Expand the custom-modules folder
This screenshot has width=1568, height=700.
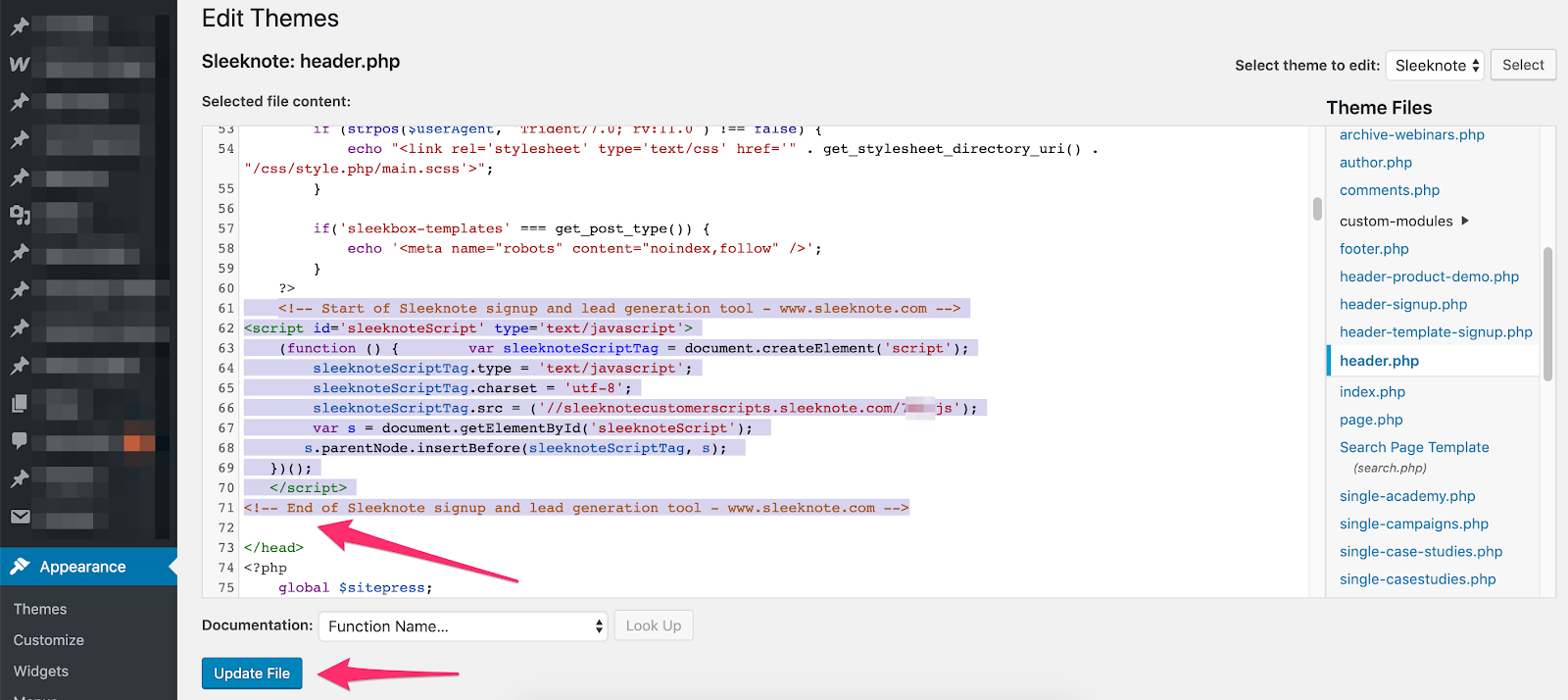click(x=1404, y=222)
